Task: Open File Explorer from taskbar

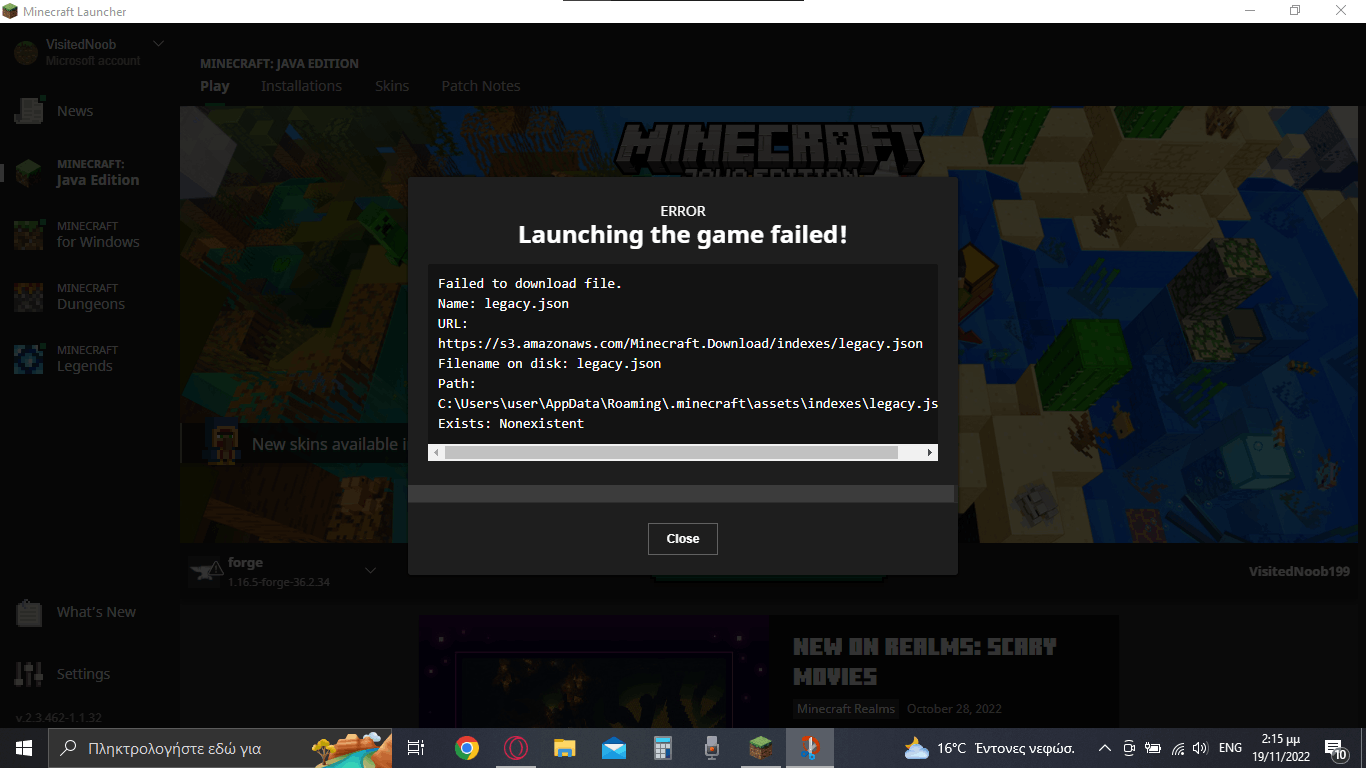Action: coord(565,748)
